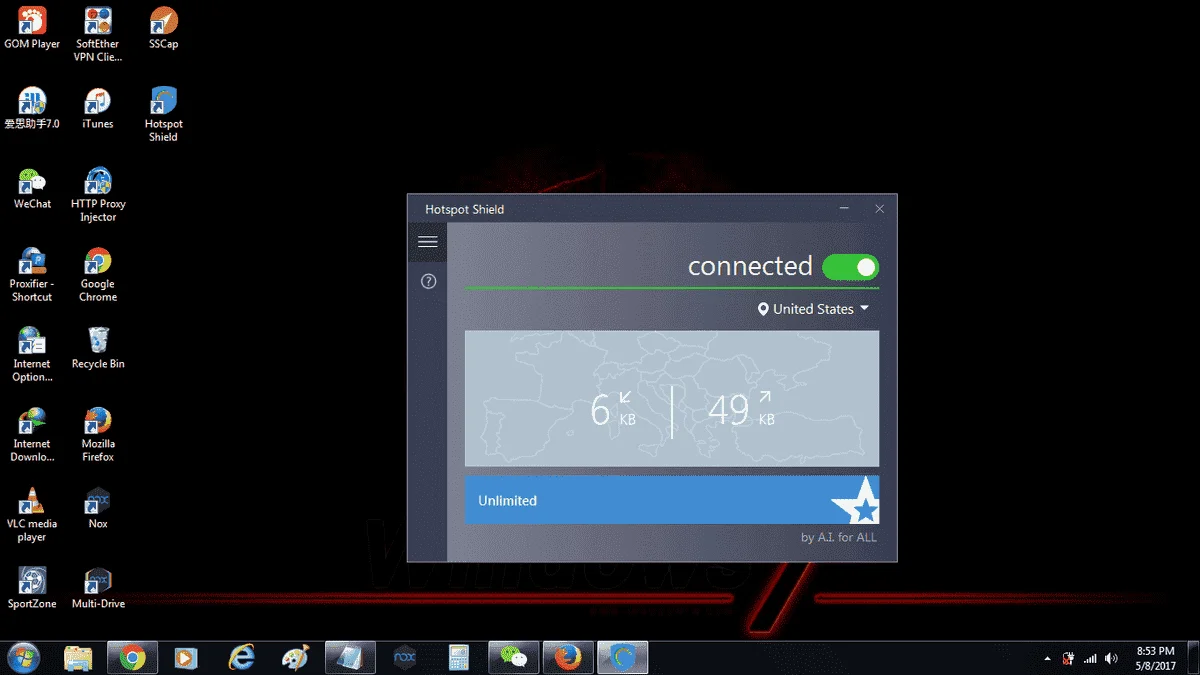Click the Unlimited plan banner
The image size is (1200, 675).
click(672, 500)
